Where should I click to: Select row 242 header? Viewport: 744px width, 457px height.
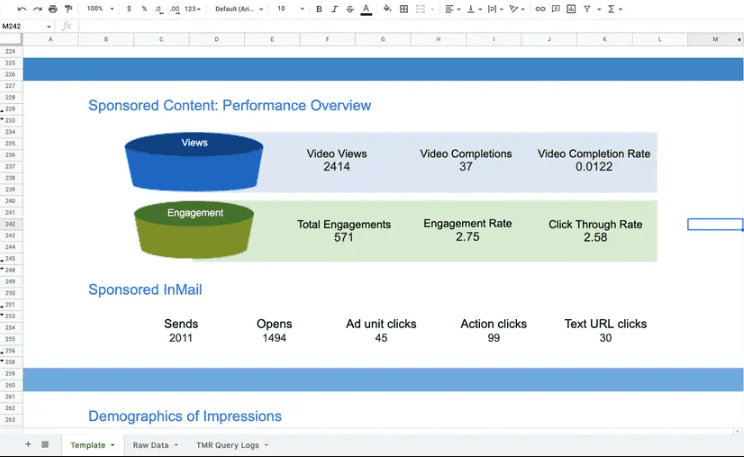tap(10, 224)
